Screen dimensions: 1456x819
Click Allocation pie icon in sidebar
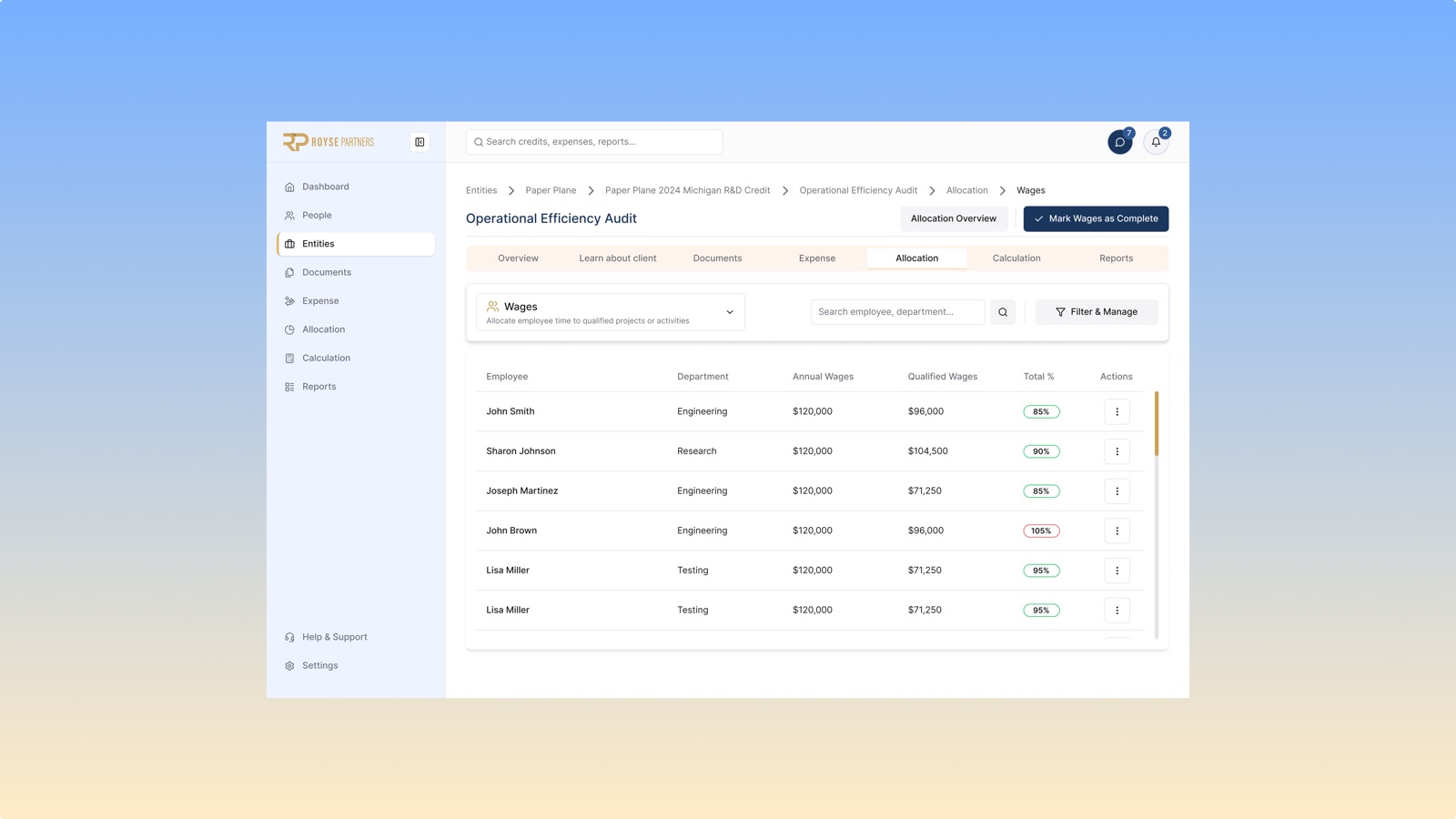coord(289,329)
